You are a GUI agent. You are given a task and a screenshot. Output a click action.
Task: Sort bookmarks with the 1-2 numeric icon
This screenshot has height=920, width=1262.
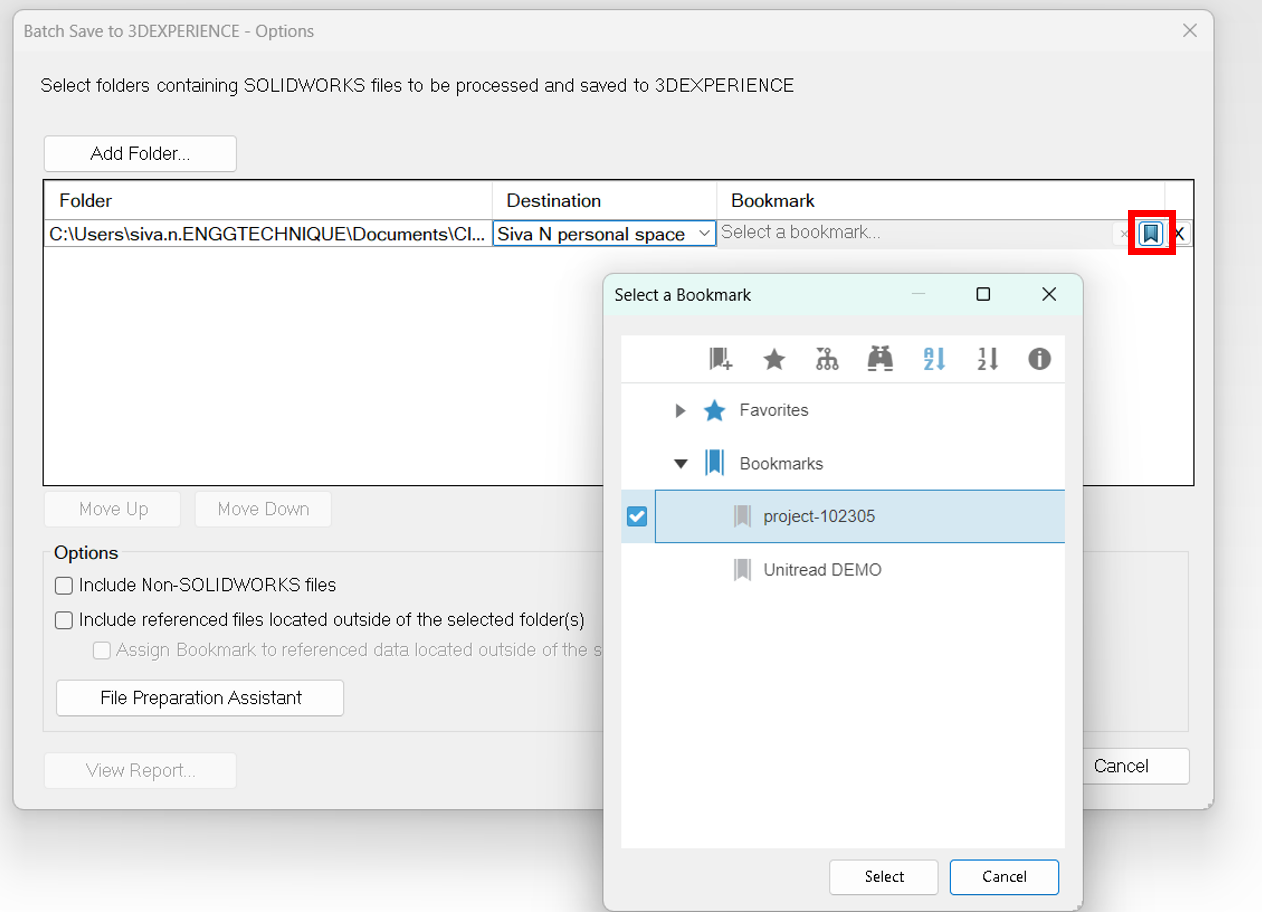[x=987, y=359]
